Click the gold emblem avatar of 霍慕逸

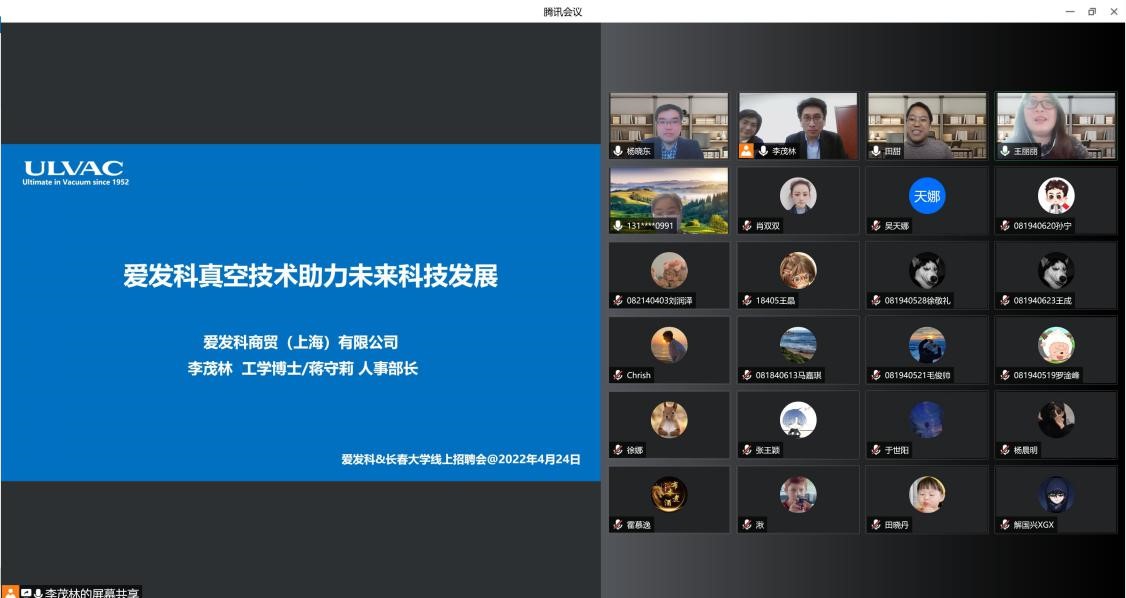[x=669, y=494]
